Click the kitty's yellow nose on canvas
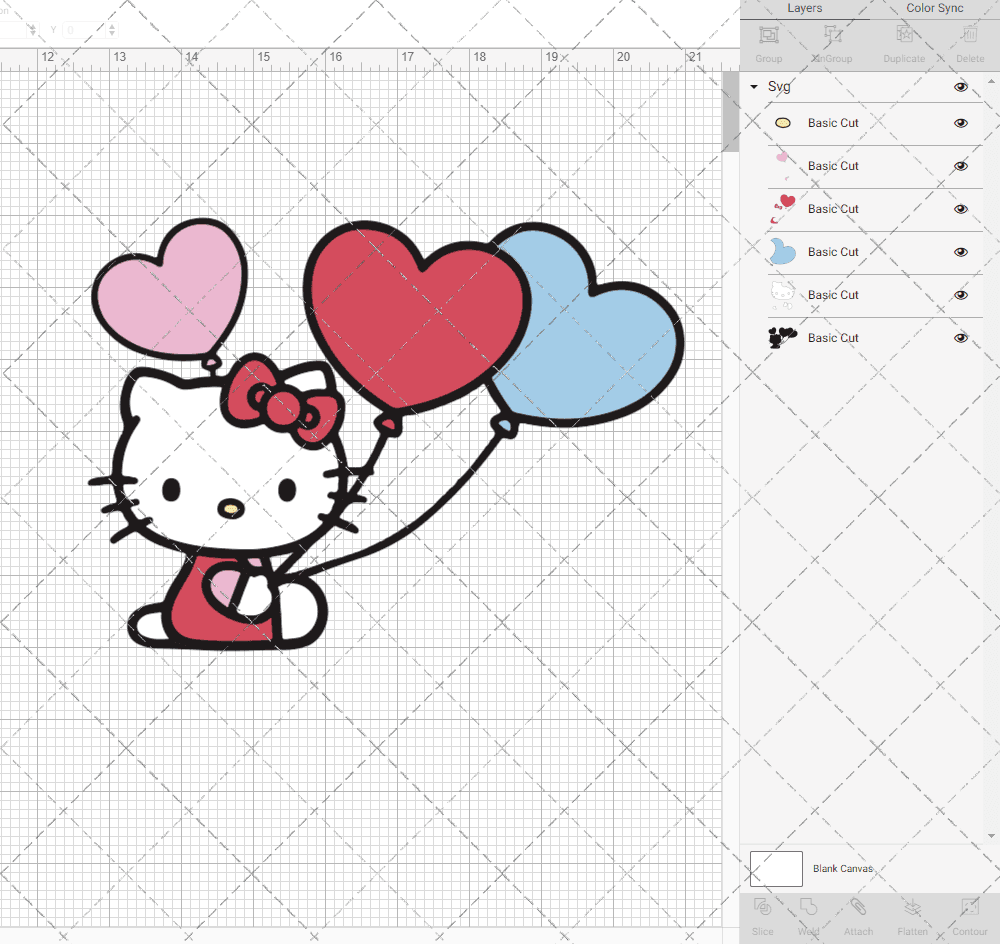Screen dimensions: 1000x944 (x=231, y=509)
